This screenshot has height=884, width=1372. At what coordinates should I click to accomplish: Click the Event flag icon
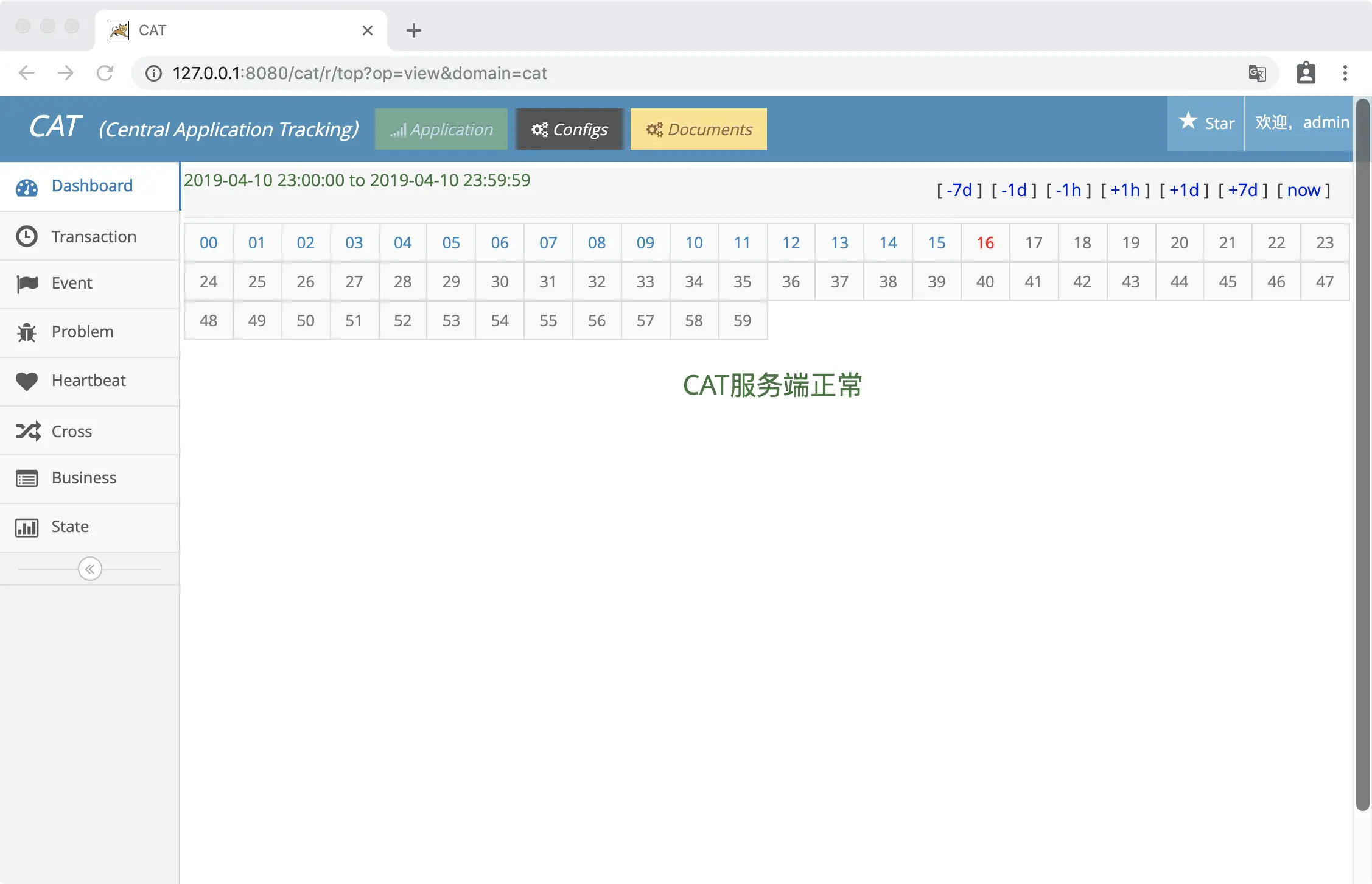point(27,284)
